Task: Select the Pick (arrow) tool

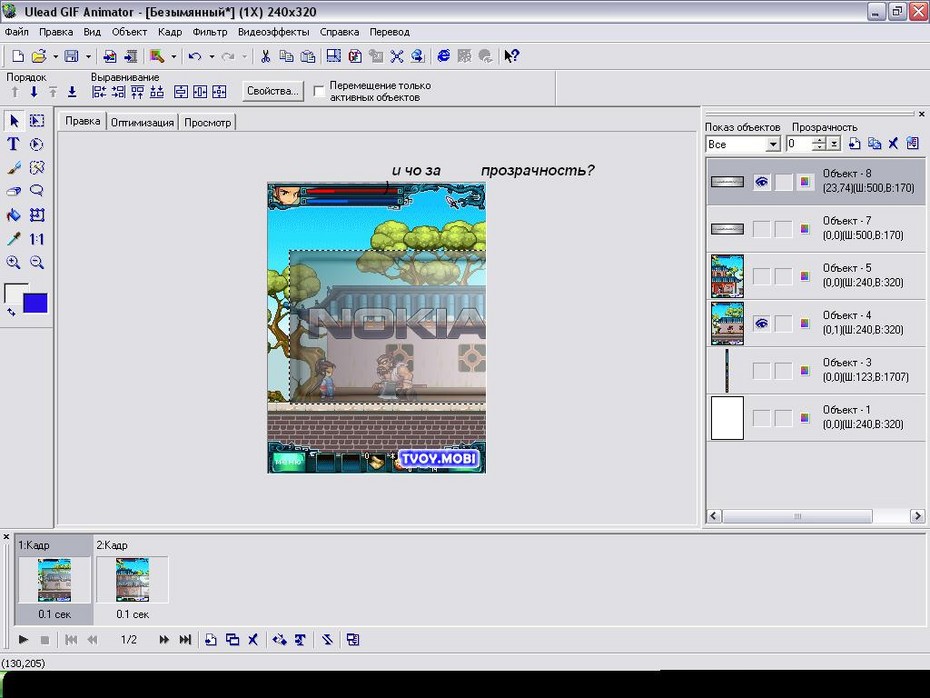Action: [14, 121]
